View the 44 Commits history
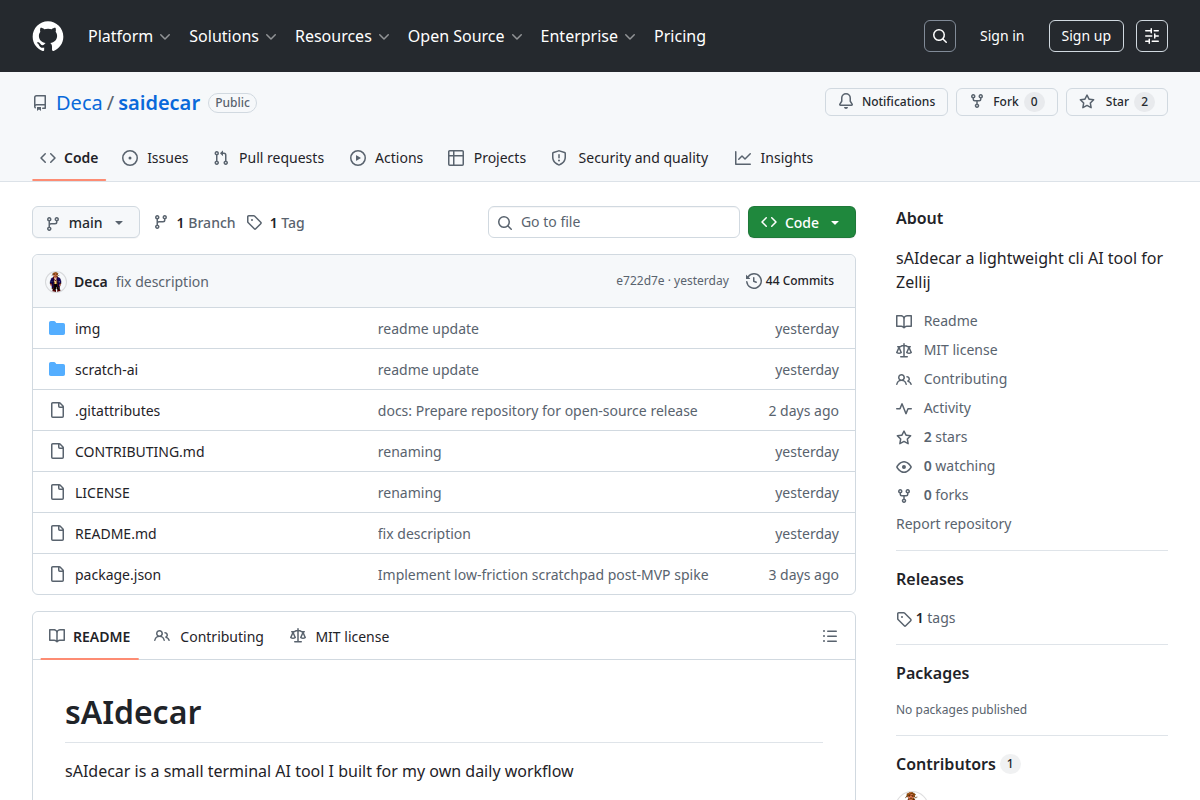The image size is (1200, 800). click(790, 281)
